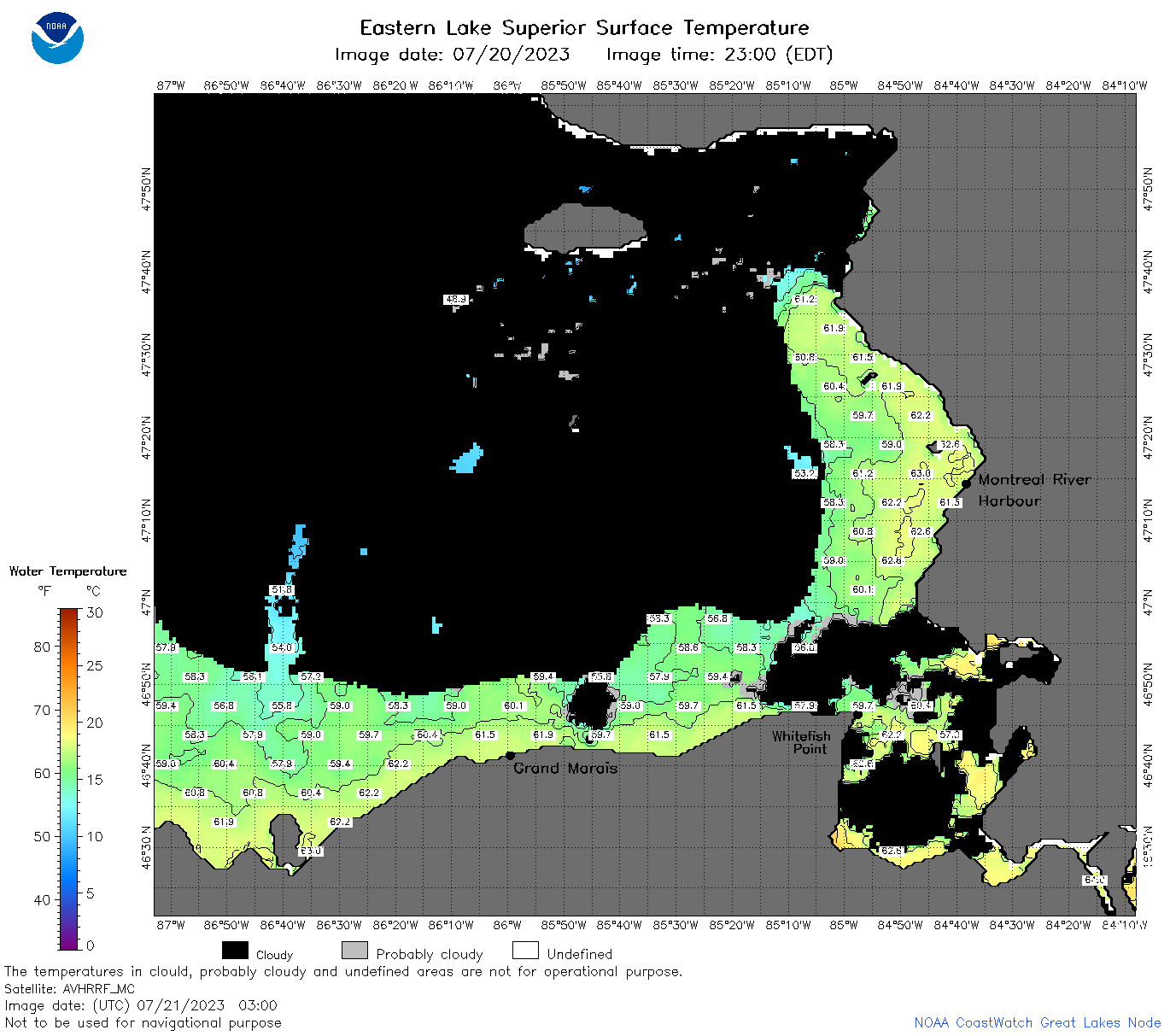This screenshot has width=1170, height=1036.
Task: Click the 80 °F tick on color scale
Action: [43, 647]
